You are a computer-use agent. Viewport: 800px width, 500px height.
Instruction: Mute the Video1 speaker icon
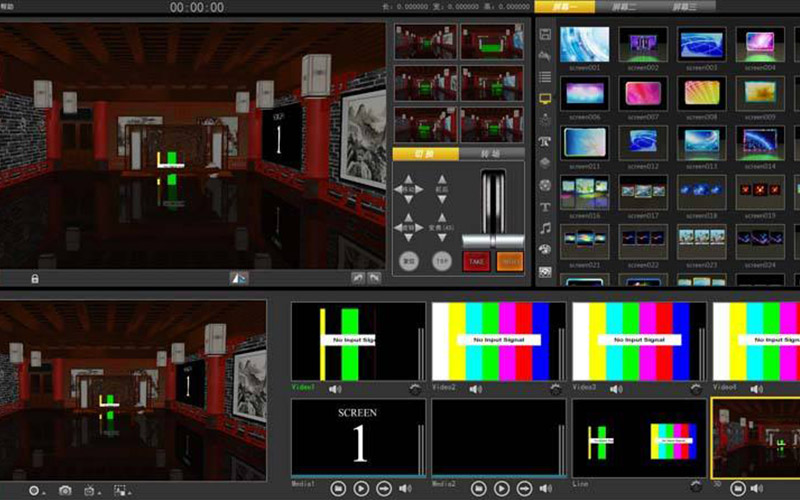335,388
